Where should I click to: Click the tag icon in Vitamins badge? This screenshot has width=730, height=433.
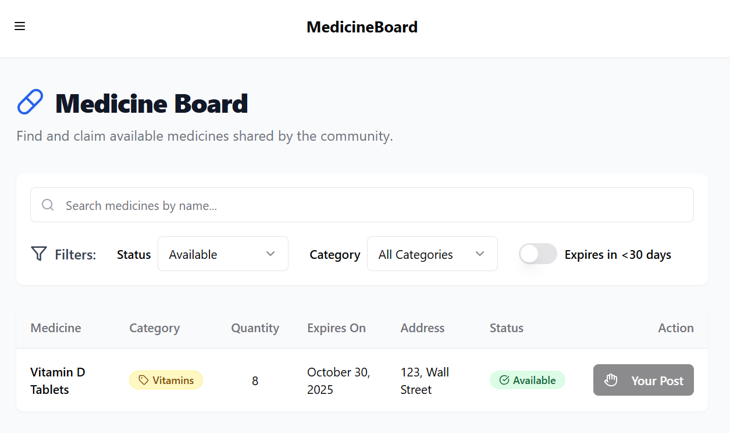pyautogui.click(x=144, y=380)
